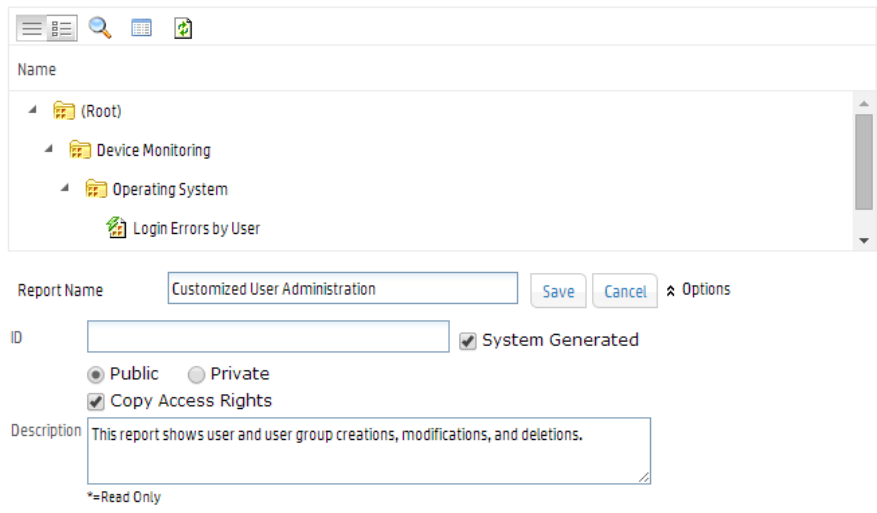Image resolution: width=877 pixels, height=513 pixels.
Task: Click the refresh icon in toolbar
Action: coord(183,28)
